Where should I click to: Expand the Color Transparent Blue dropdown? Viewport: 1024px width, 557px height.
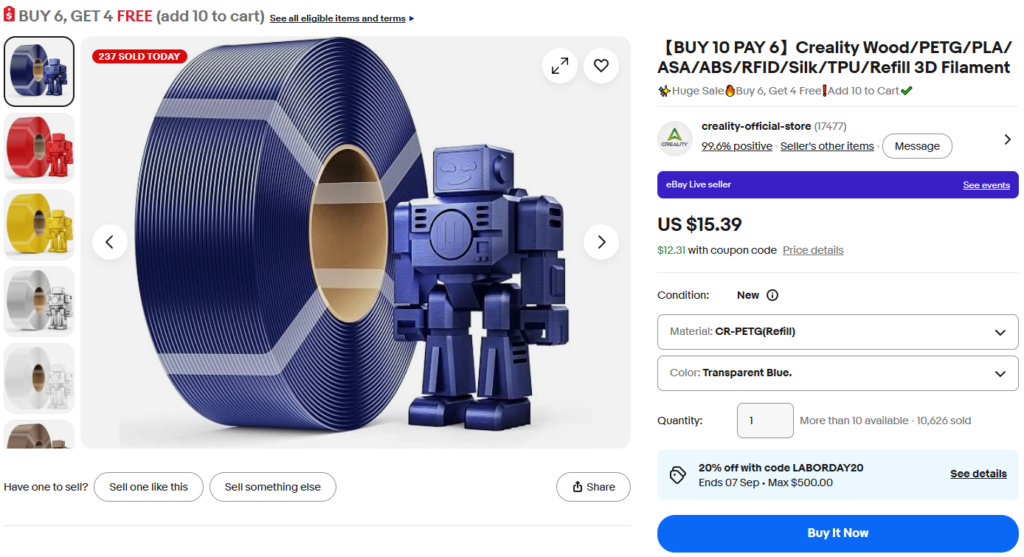[837, 373]
